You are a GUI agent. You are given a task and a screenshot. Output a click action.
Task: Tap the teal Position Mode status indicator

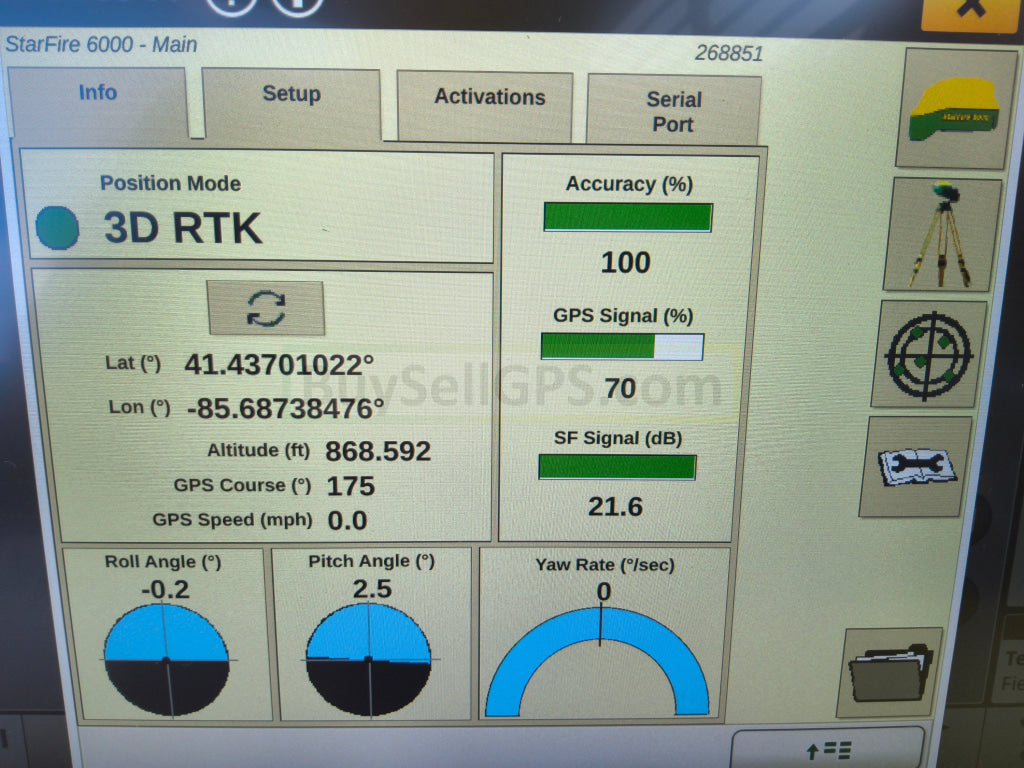click(57, 227)
